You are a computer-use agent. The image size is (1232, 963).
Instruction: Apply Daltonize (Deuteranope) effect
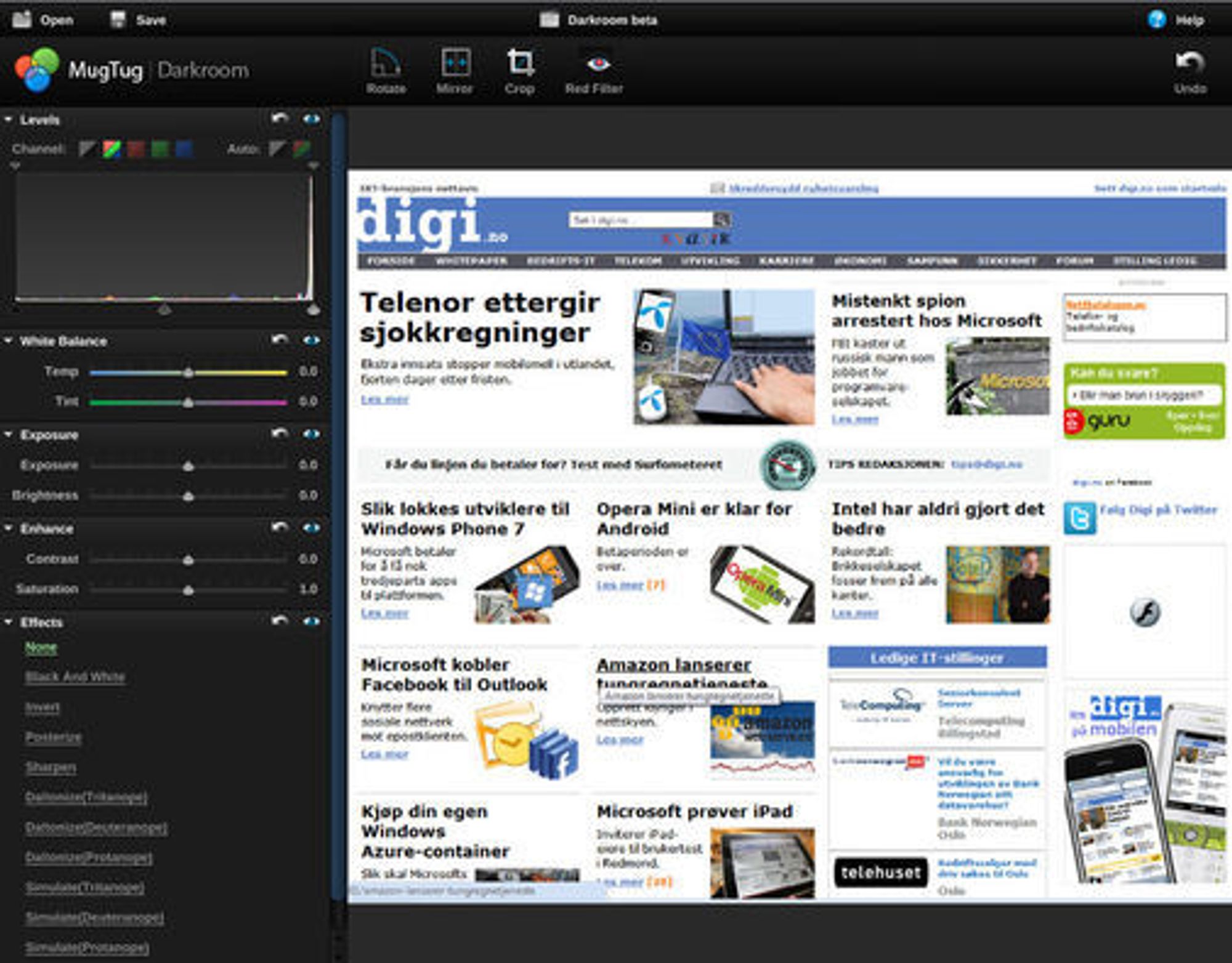pos(96,827)
